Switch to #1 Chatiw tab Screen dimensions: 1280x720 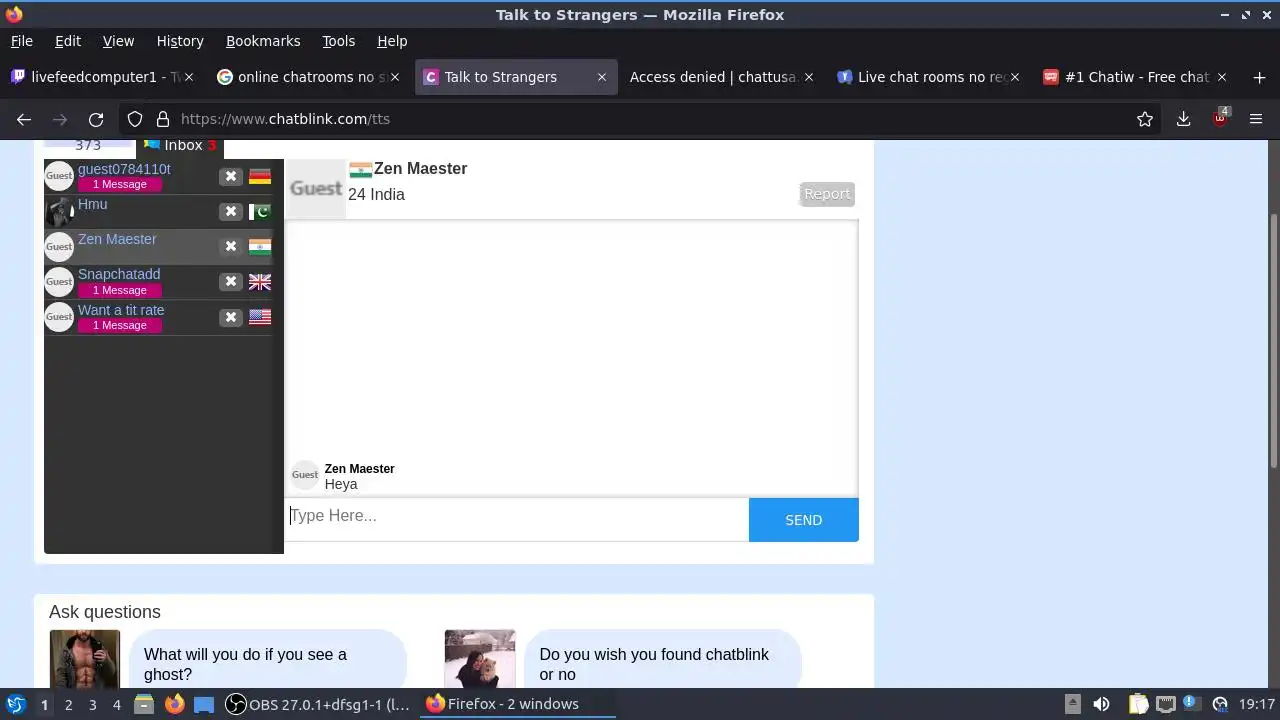pyautogui.click(x=1135, y=77)
